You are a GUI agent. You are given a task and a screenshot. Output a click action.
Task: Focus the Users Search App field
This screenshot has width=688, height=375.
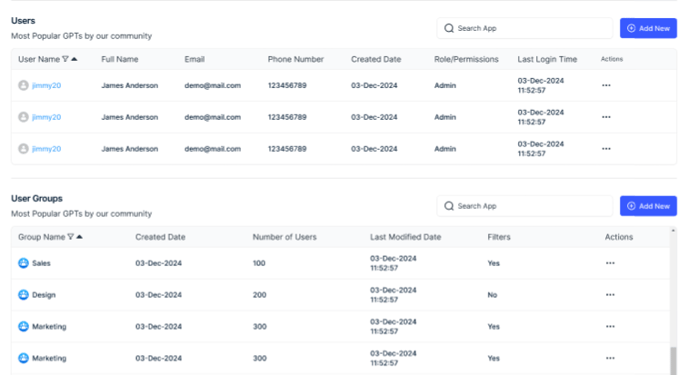(524, 28)
